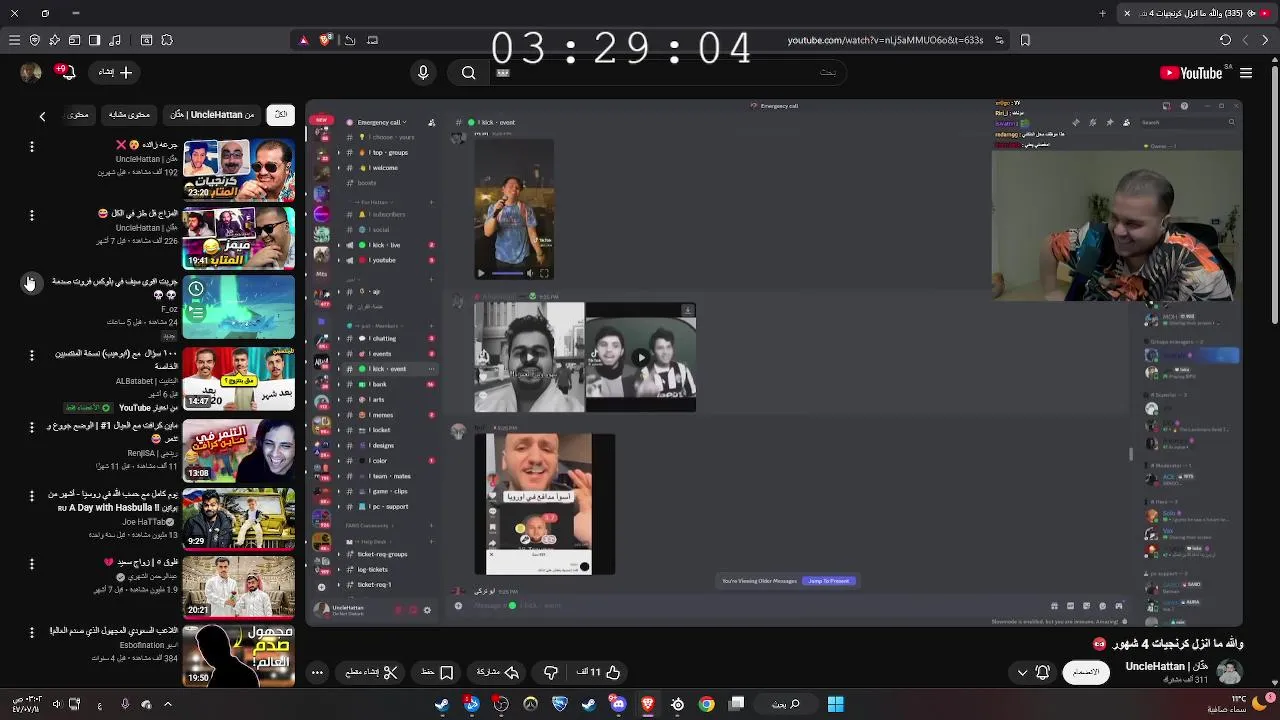
Task: Open the account avatar menu
Action: click(31, 72)
